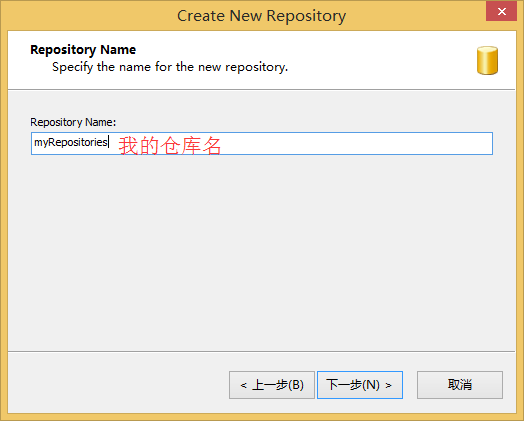The width and height of the screenshot is (524, 421).
Task: Click the red X icon in the title bar
Action: pyautogui.click(x=502, y=12)
